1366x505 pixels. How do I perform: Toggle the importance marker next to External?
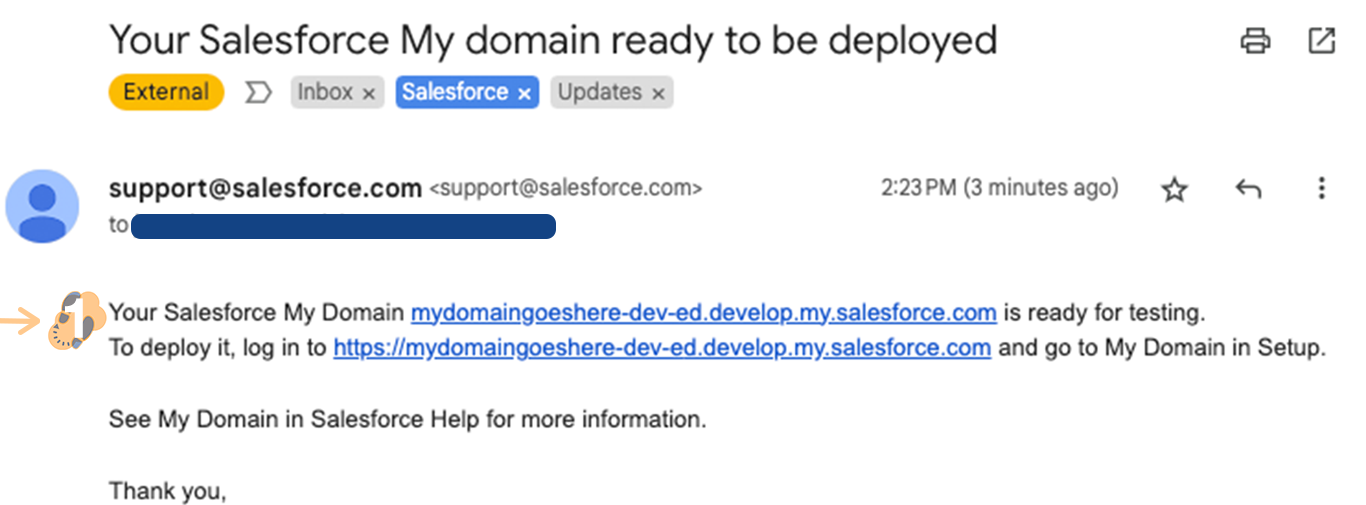click(258, 93)
